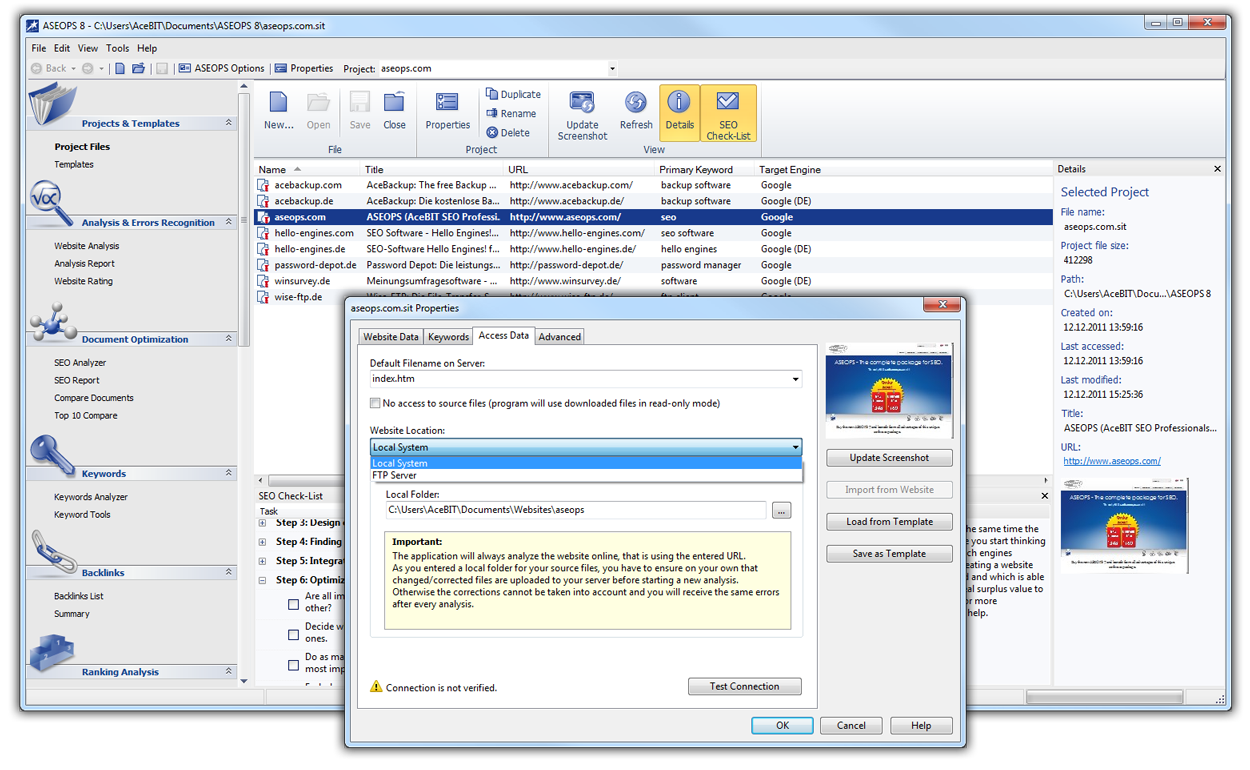Click the Ranking Analysis podium icon

(51, 653)
